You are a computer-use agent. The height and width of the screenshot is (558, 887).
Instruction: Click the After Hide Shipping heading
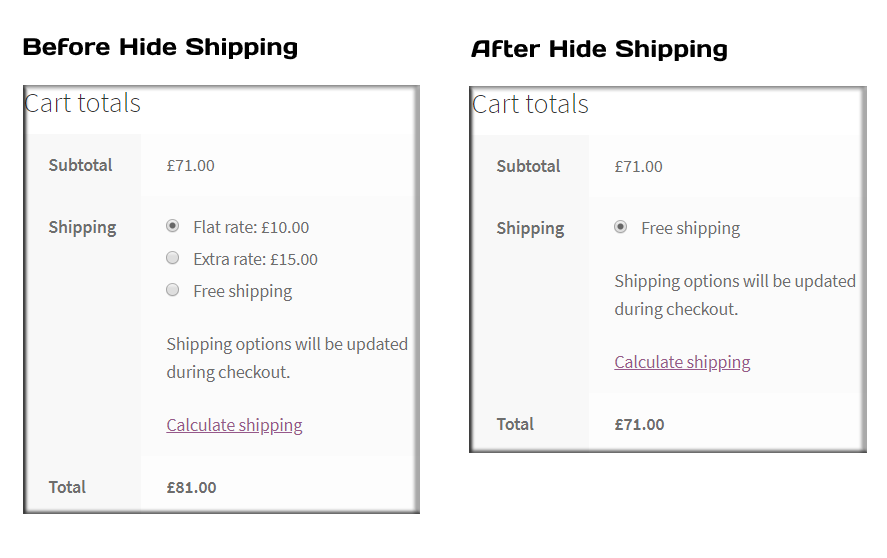599,49
